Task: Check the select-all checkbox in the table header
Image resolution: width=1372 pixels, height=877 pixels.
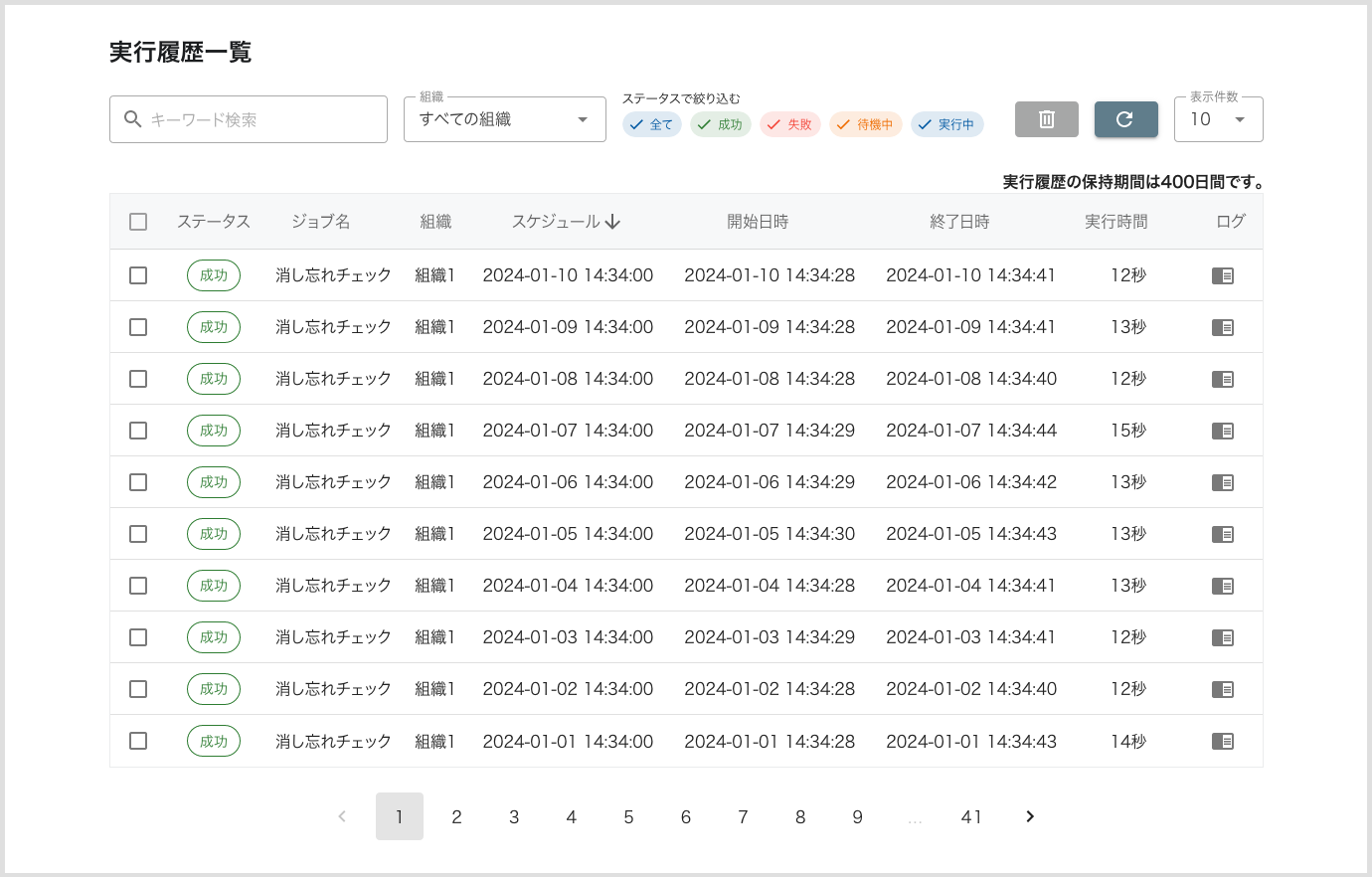Action: point(138,222)
